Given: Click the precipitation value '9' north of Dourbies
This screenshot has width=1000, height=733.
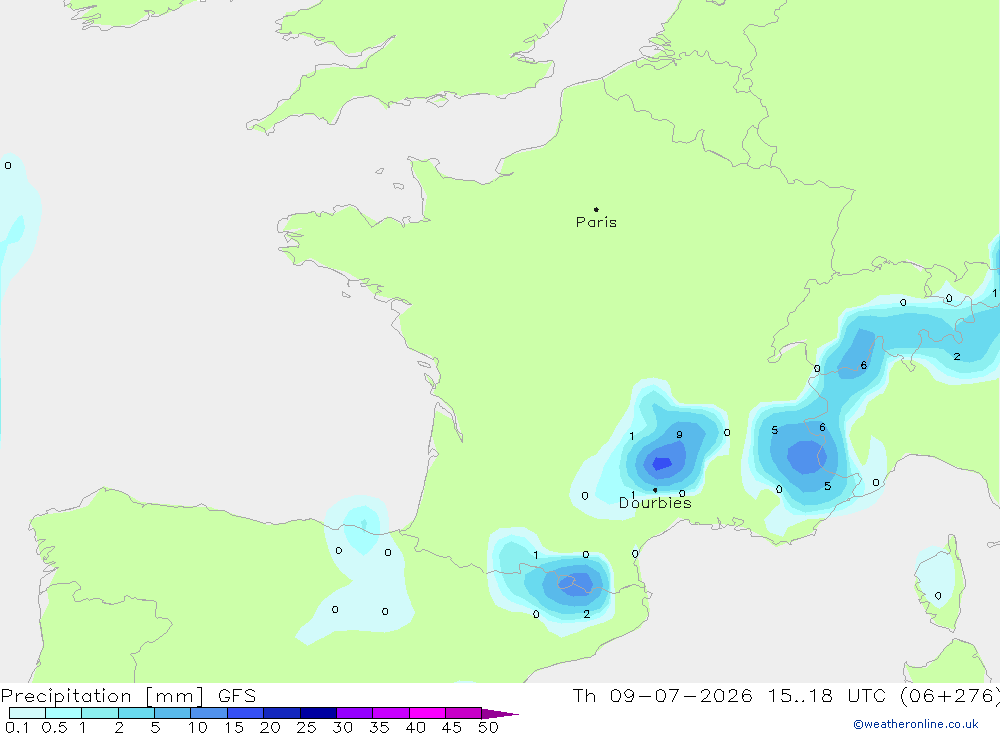Looking at the screenshot, I should (679, 434).
